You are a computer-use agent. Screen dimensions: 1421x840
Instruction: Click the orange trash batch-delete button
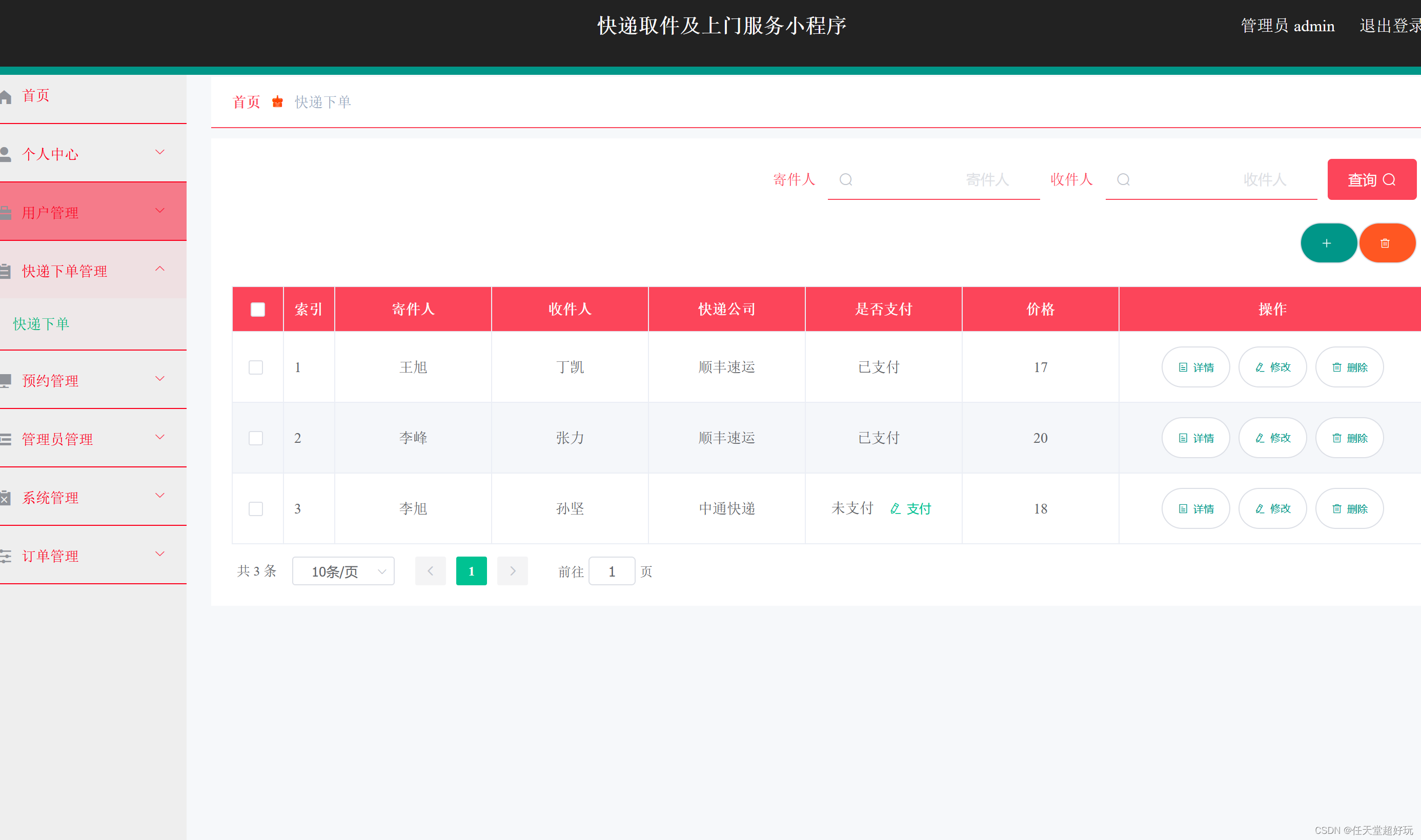(x=1385, y=243)
